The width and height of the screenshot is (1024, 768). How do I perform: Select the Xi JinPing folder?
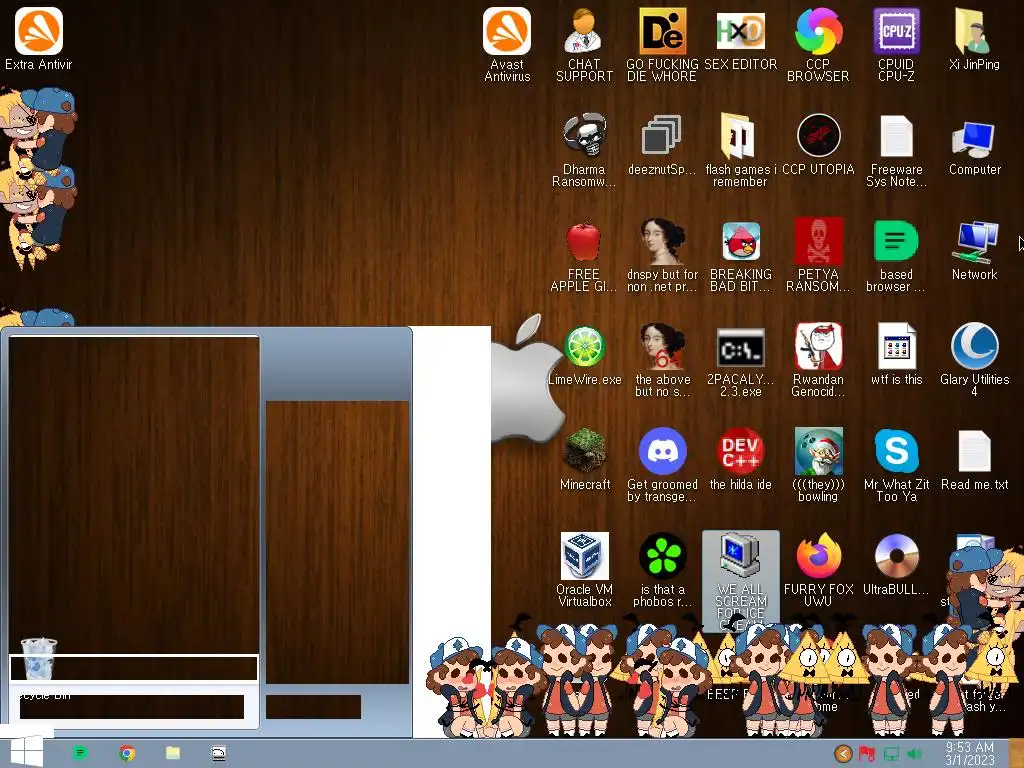pyautogui.click(x=974, y=39)
